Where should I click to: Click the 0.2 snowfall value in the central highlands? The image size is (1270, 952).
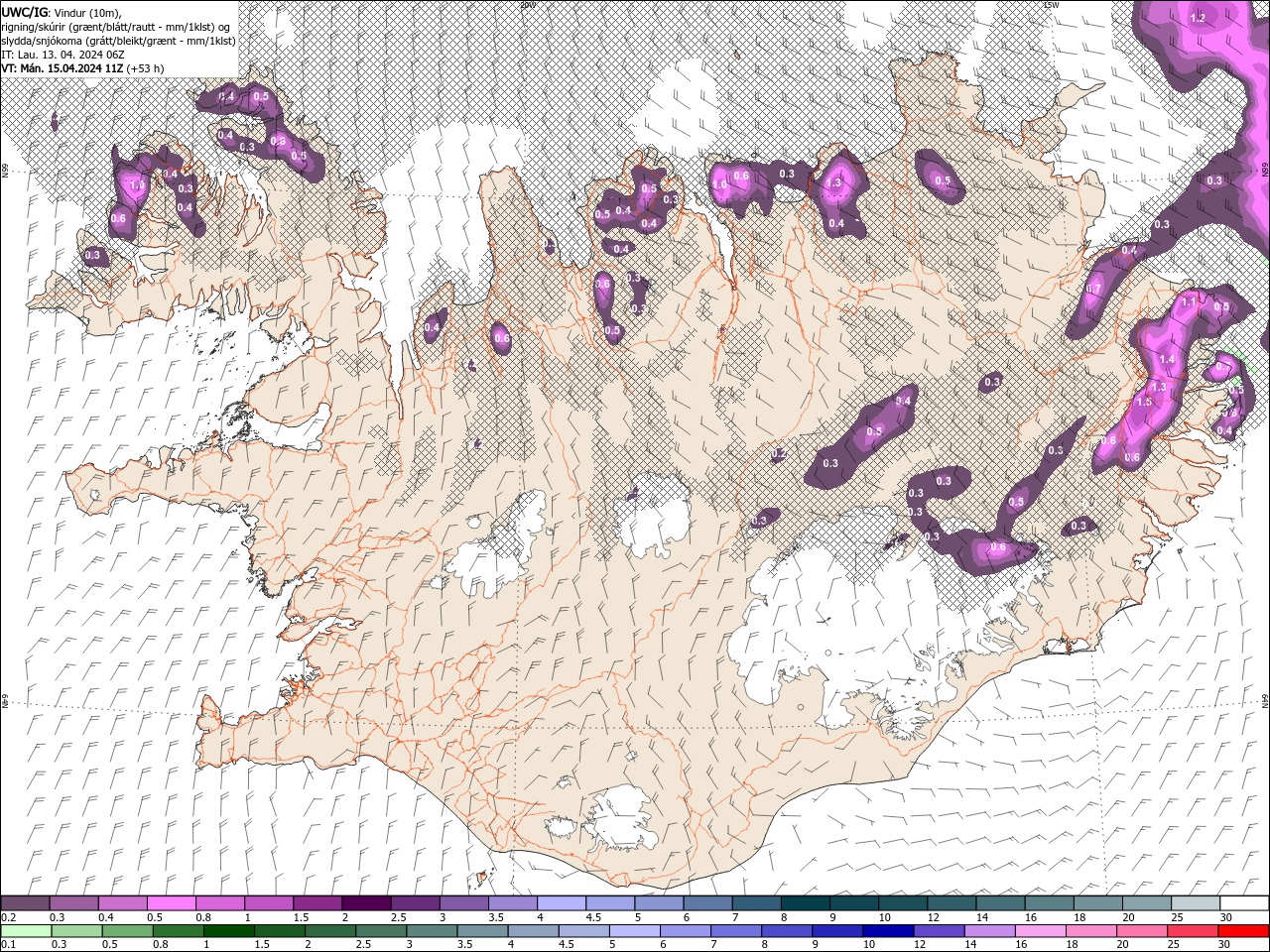[779, 453]
